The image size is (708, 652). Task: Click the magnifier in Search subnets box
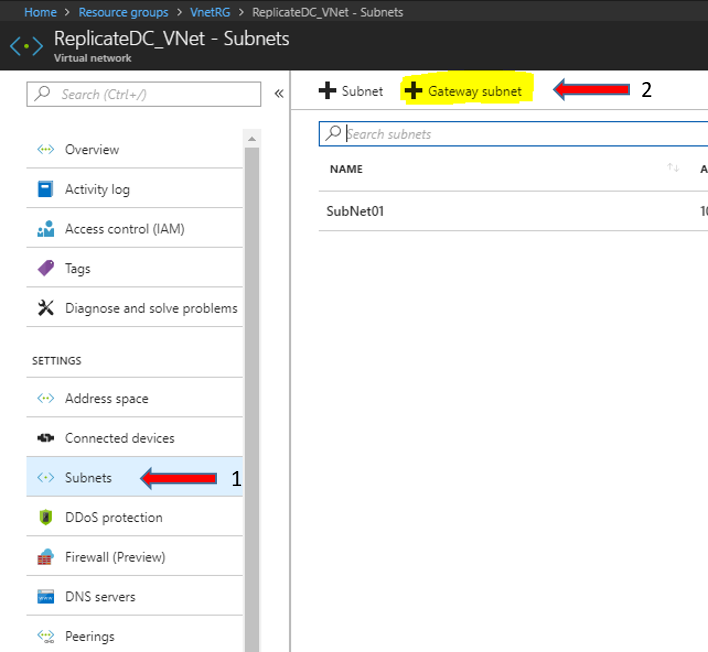click(x=333, y=133)
